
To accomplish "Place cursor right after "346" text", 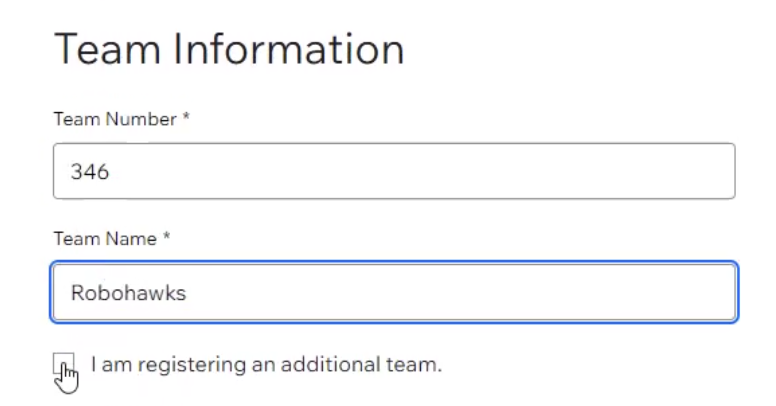I will pyautogui.click(x=110, y=172).
